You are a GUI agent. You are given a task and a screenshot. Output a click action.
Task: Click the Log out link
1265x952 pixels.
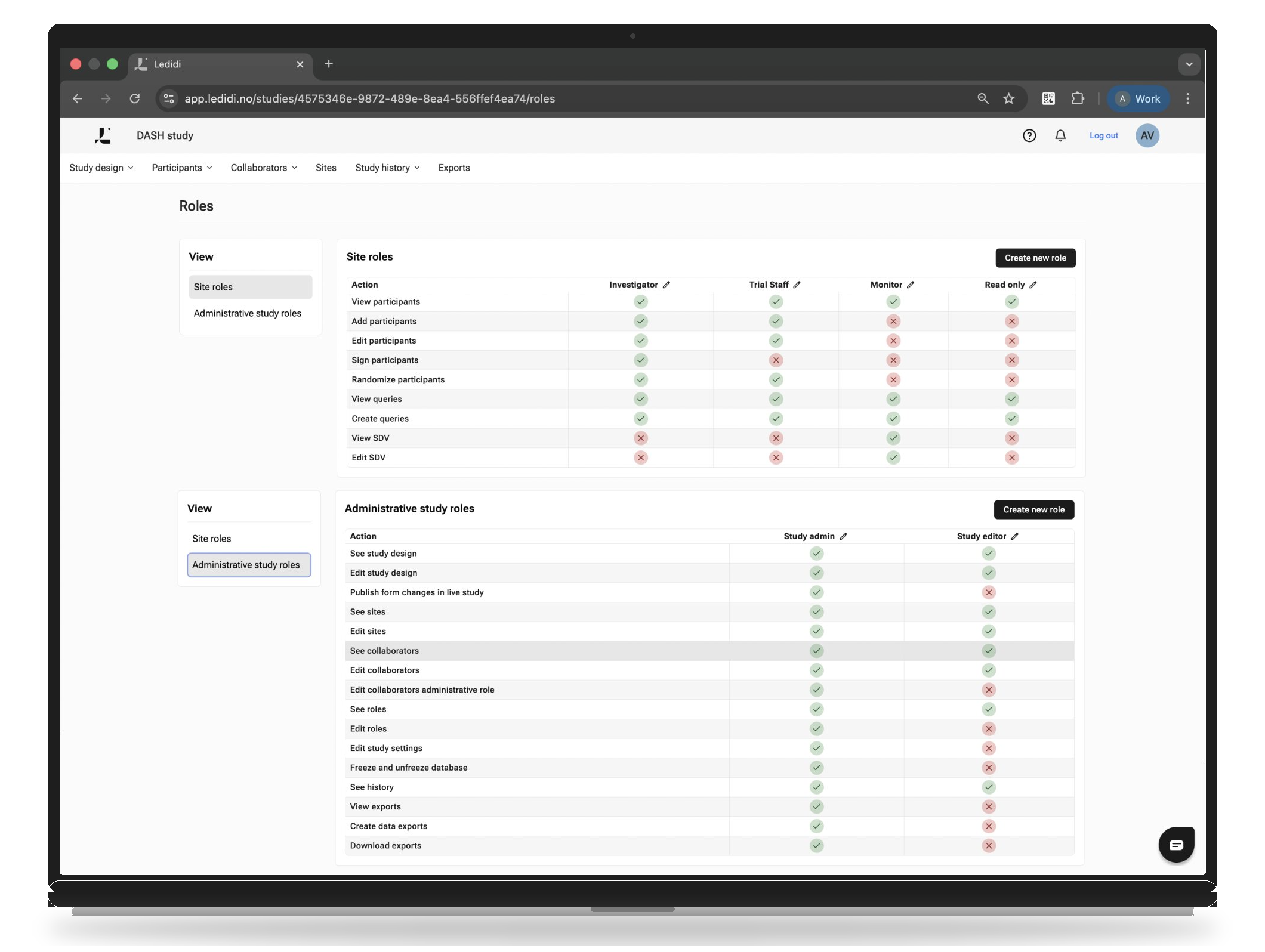[1103, 136]
